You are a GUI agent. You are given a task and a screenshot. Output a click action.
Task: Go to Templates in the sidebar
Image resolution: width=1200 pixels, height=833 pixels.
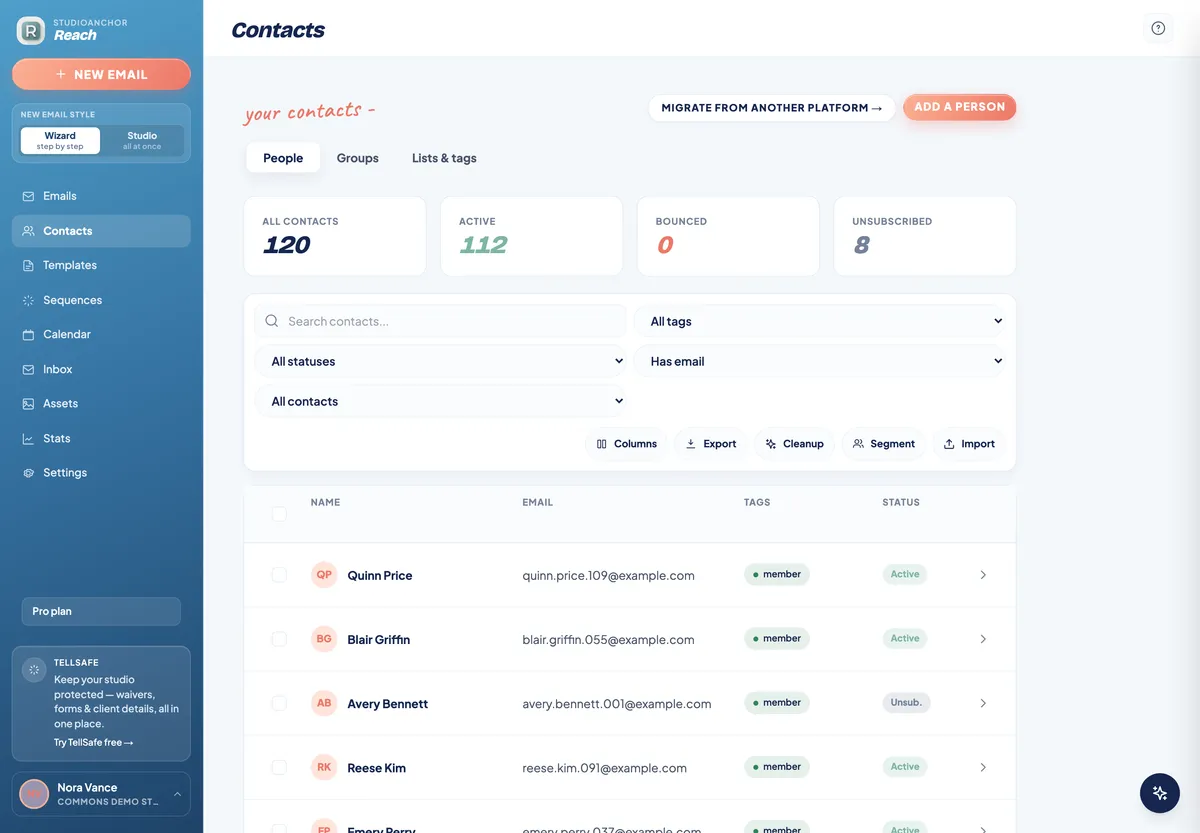(x=101, y=266)
